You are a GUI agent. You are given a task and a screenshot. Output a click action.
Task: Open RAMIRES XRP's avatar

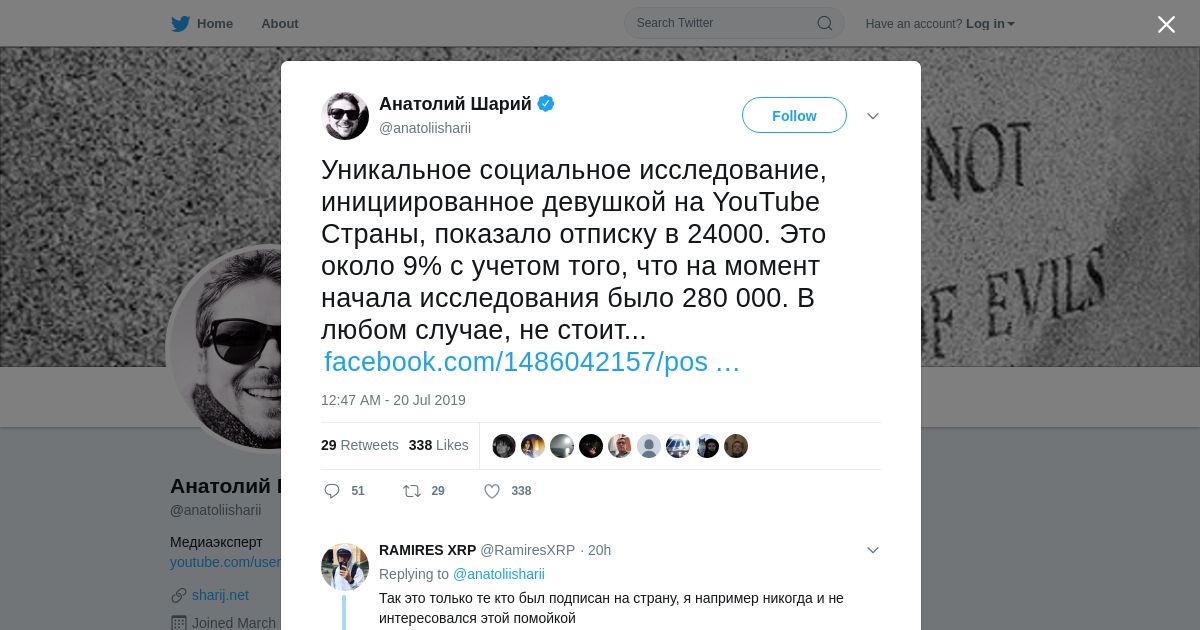(x=345, y=567)
